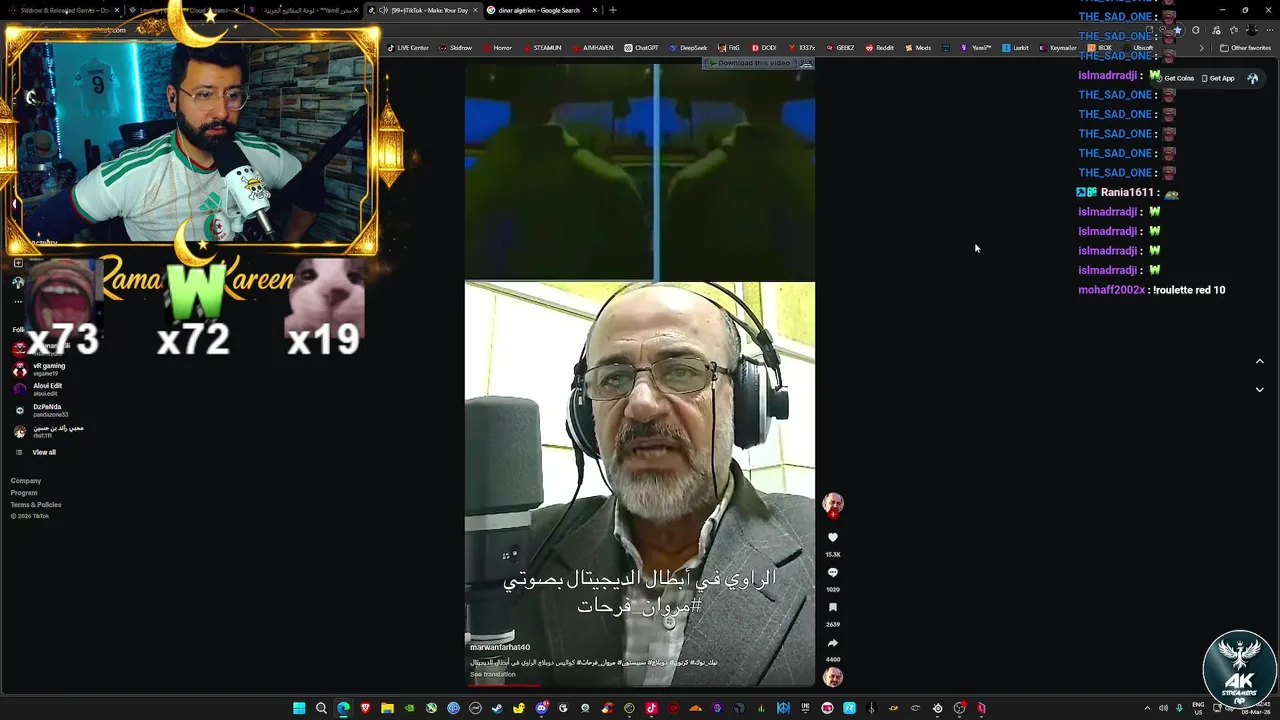This screenshot has height=720, width=1280.
Task: Expand the Terms & Policies footer section
Action: tap(36, 505)
